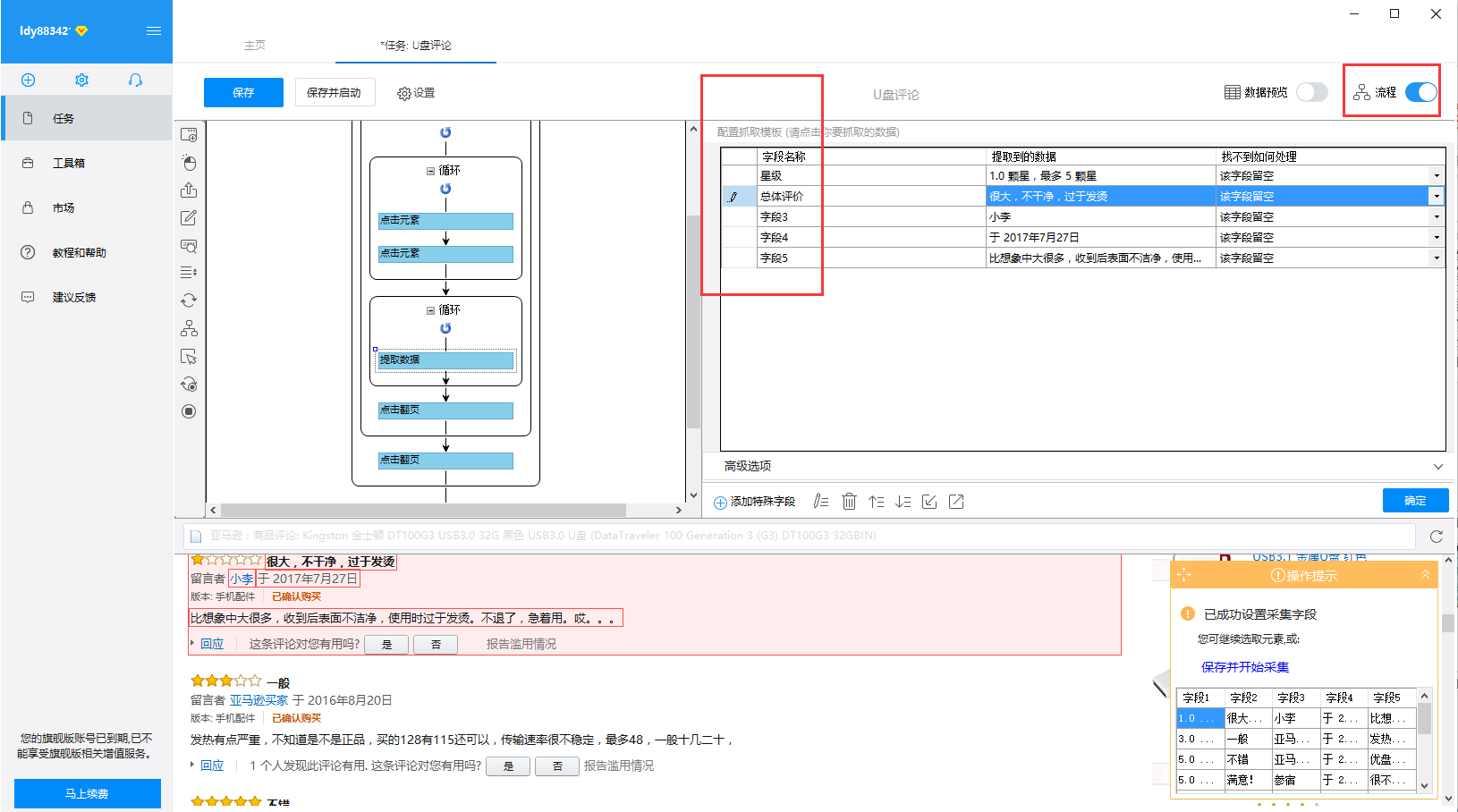Select the Mouse Hover step icon

pos(189,357)
